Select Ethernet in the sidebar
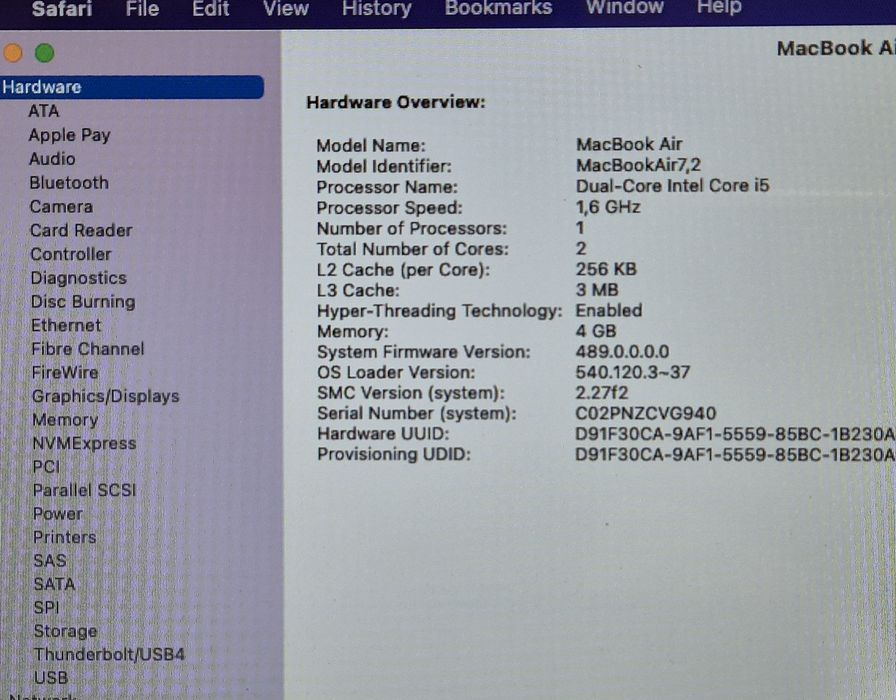 pyautogui.click(x=66, y=326)
